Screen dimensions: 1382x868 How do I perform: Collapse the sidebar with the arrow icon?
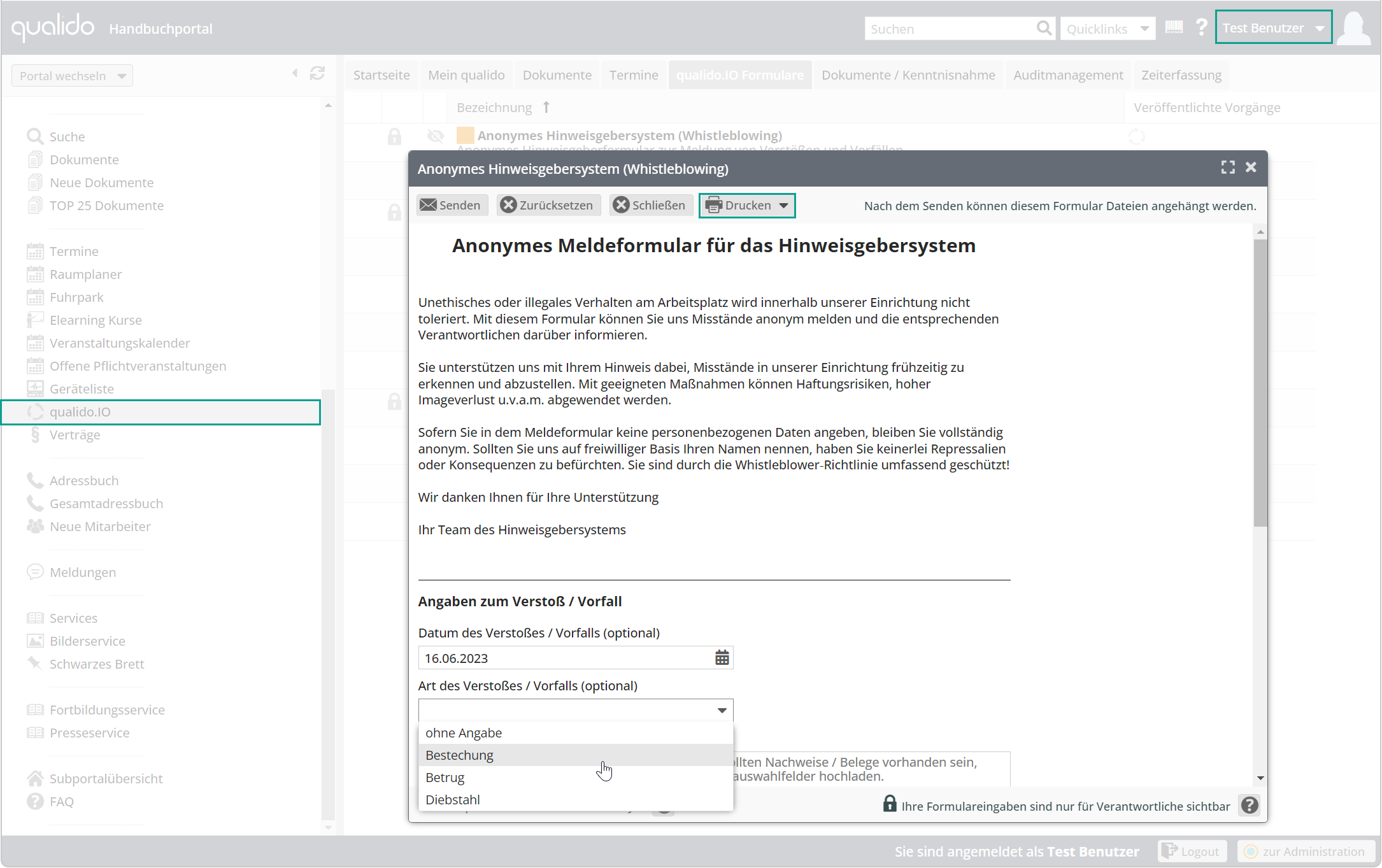tap(295, 73)
